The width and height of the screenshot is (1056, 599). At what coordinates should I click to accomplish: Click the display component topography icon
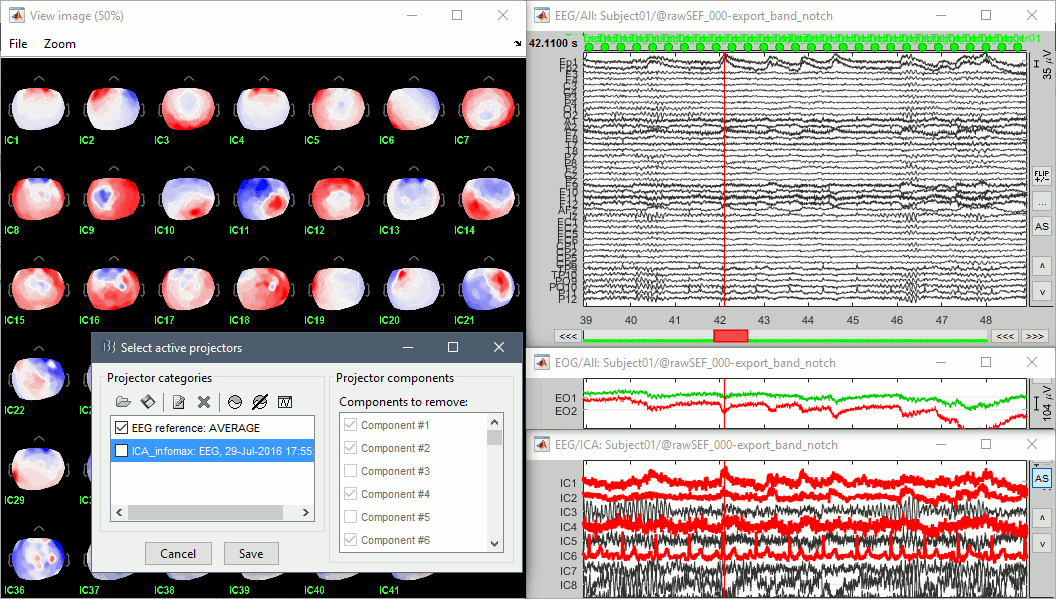(235, 402)
